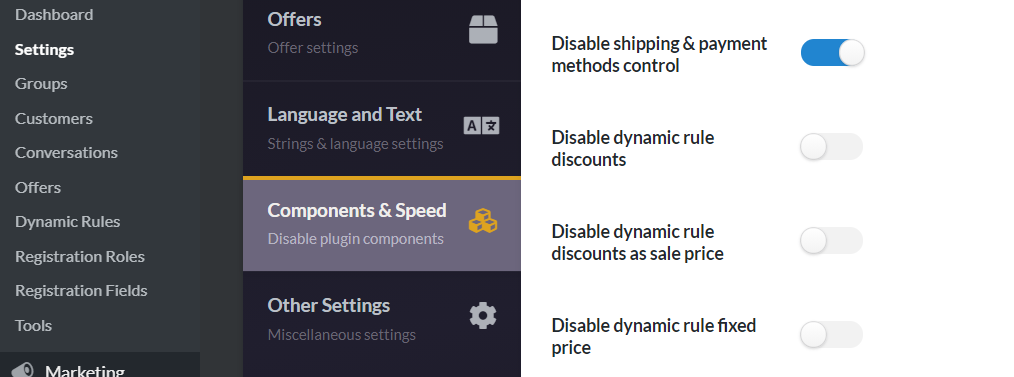Open Dynamic Rules menu item
The width and height of the screenshot is (1014, 377).
click(x=68, y=221)
